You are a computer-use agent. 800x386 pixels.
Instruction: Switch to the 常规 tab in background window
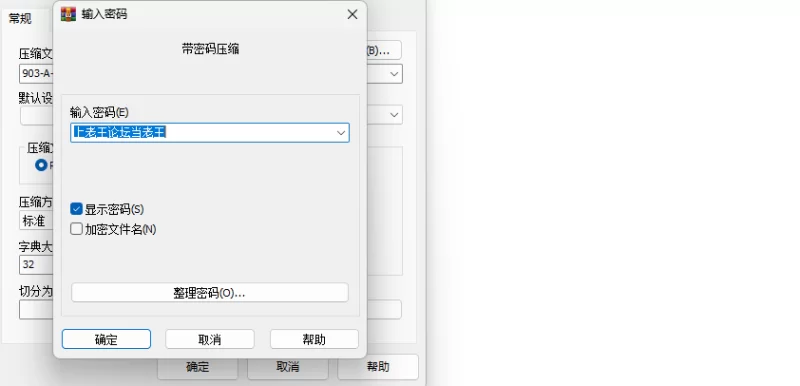point(20,19)
